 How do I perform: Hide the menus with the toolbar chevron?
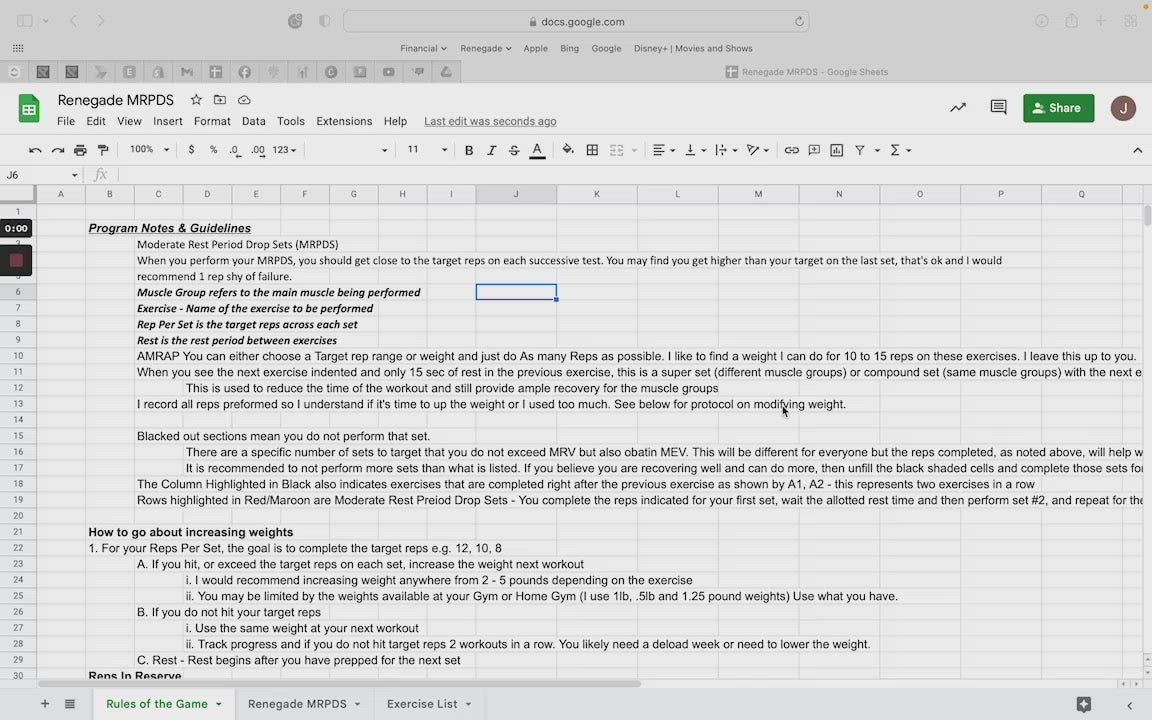pos(1137,150)
